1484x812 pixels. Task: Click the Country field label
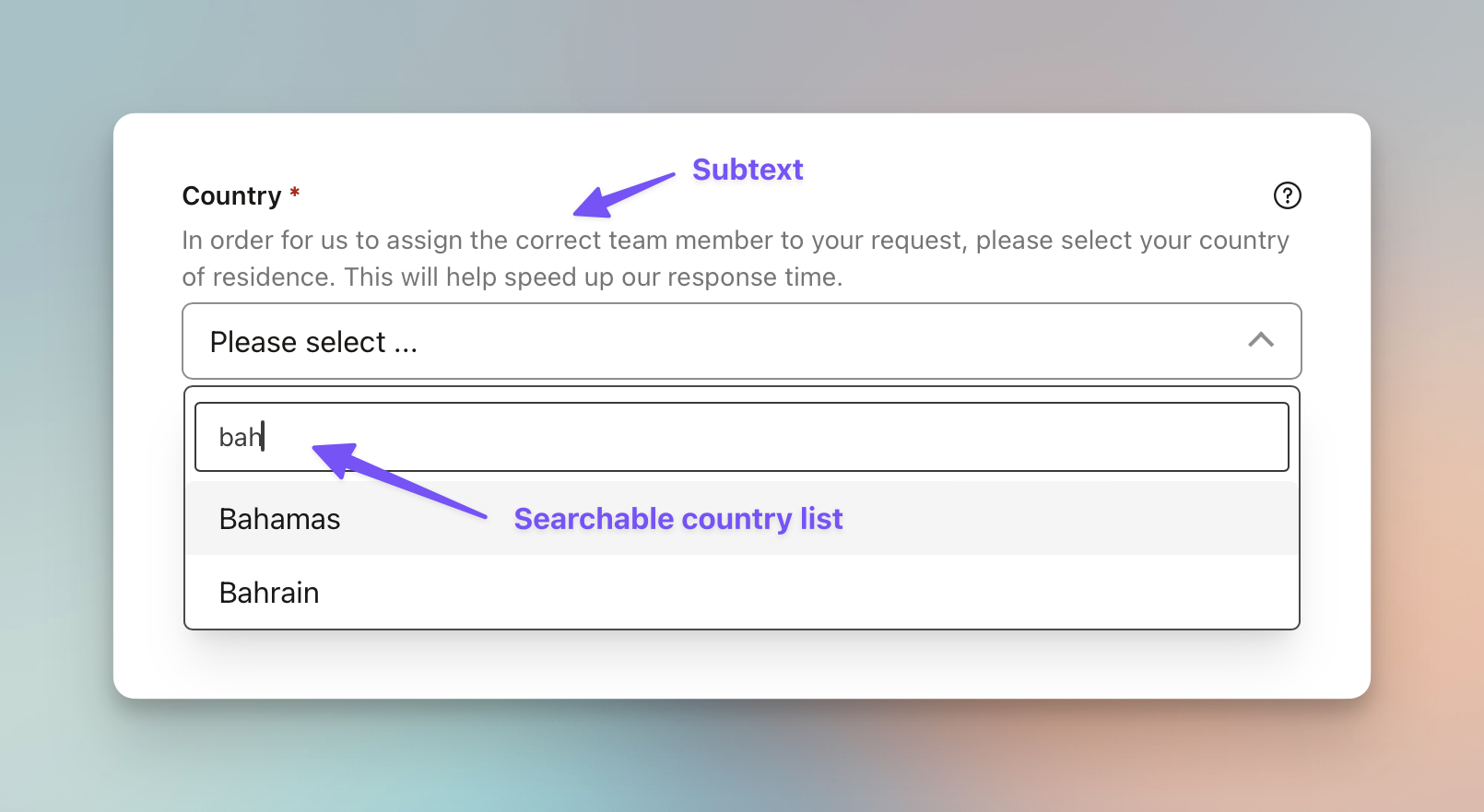pos(230,195)
